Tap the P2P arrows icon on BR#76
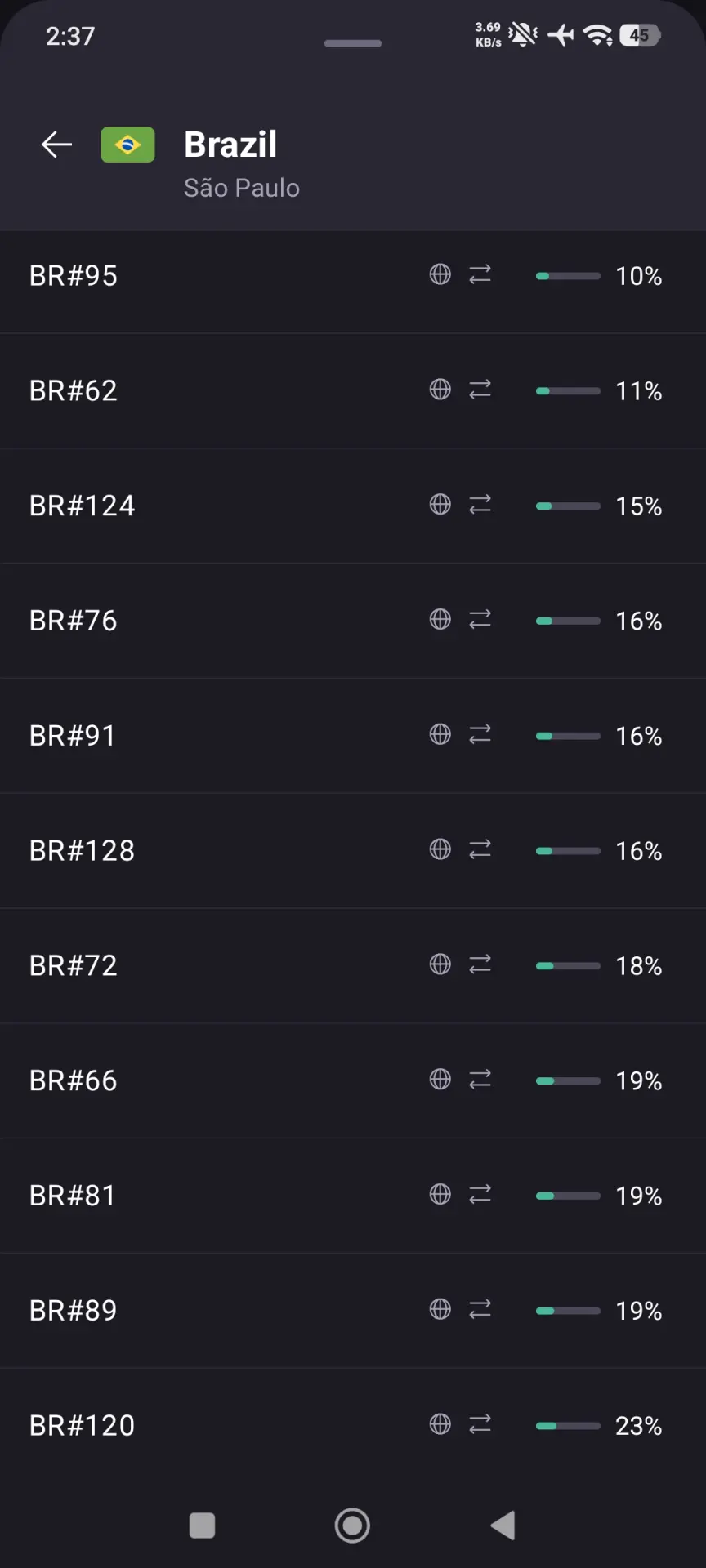This screenshot has width=706, height=1568. (x=480, y=620)
